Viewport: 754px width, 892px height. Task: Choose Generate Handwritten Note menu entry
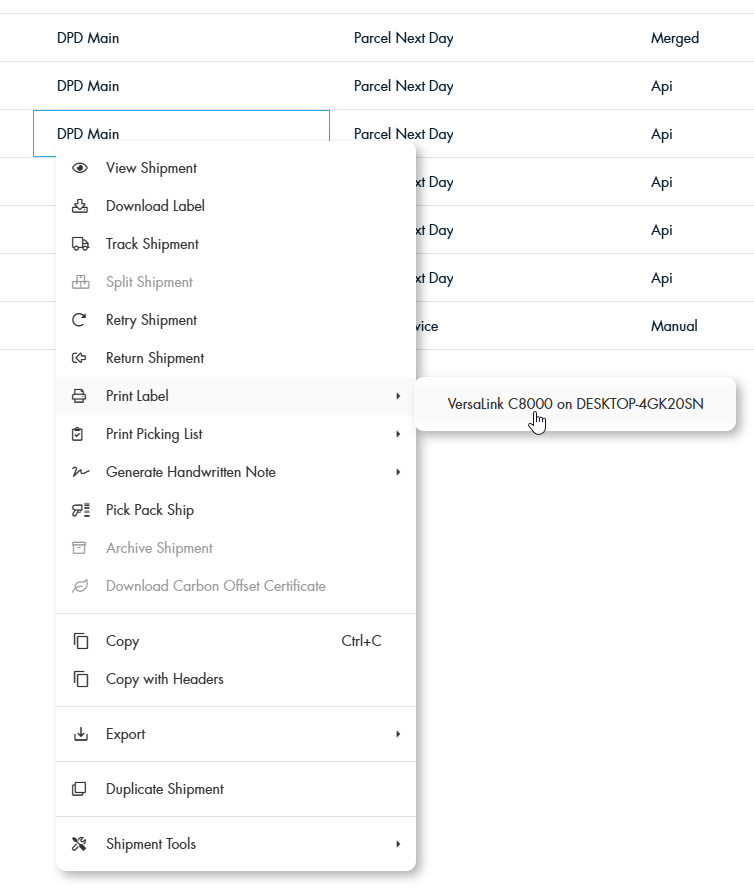190,472
